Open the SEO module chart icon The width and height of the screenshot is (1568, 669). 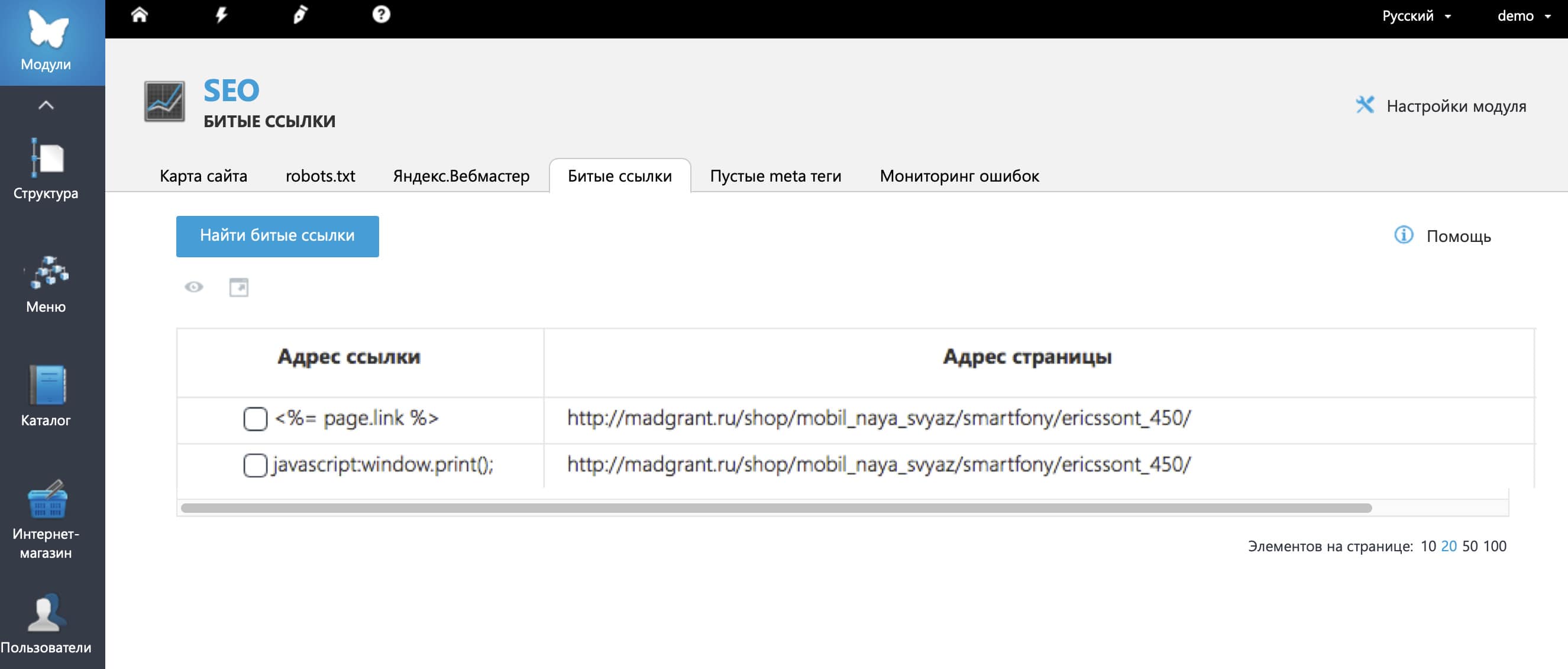click(x=164, y=102)
